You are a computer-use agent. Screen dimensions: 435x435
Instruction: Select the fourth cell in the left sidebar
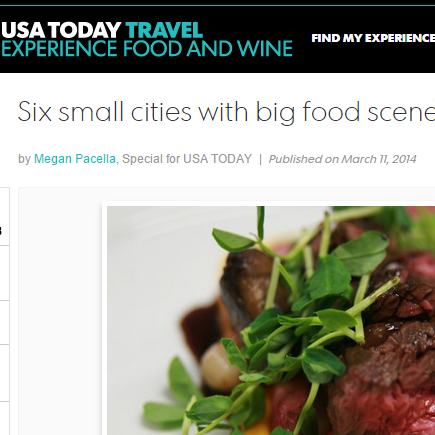[4, 373]
